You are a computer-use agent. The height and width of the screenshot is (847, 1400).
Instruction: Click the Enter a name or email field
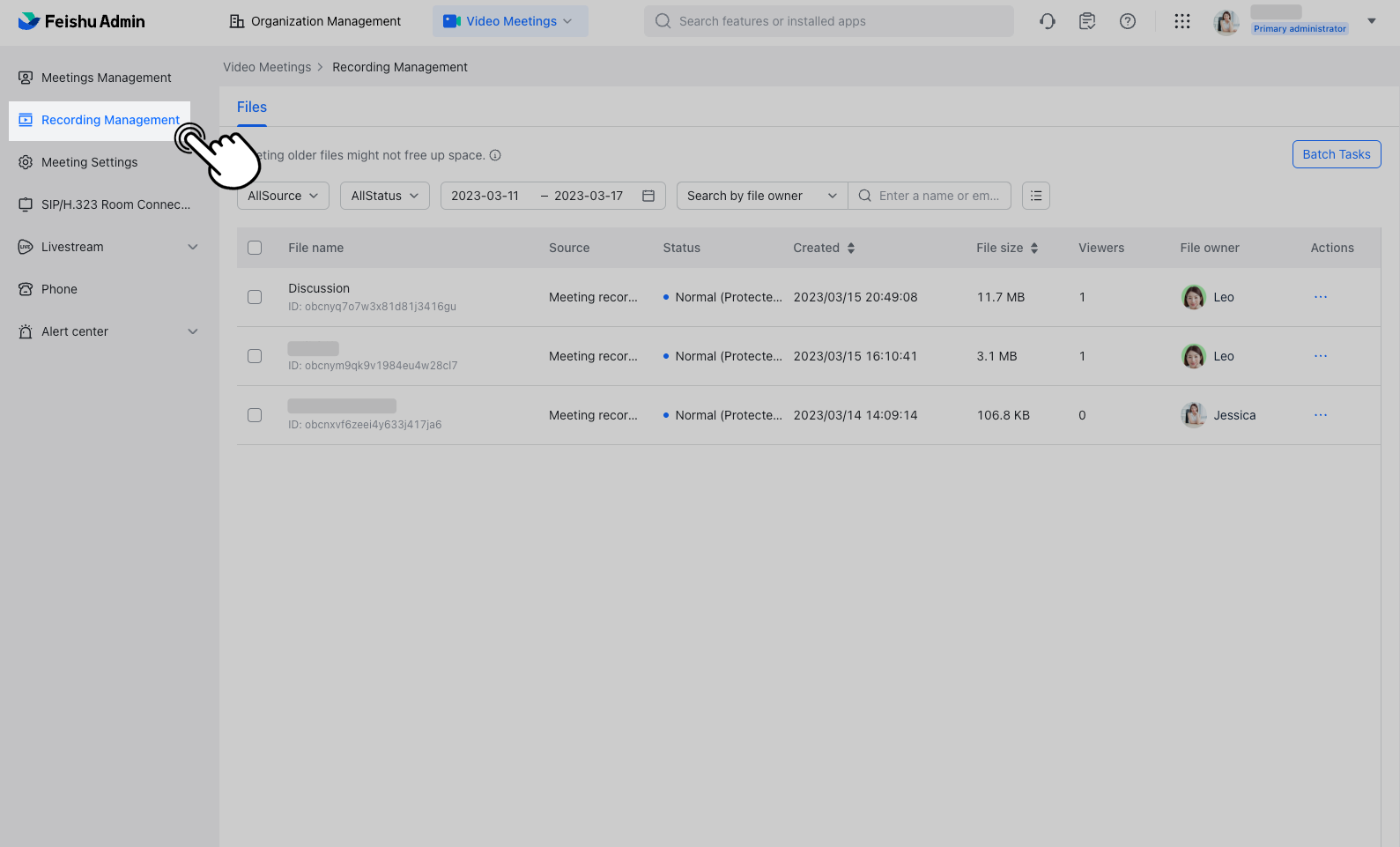tap(930, 196)
